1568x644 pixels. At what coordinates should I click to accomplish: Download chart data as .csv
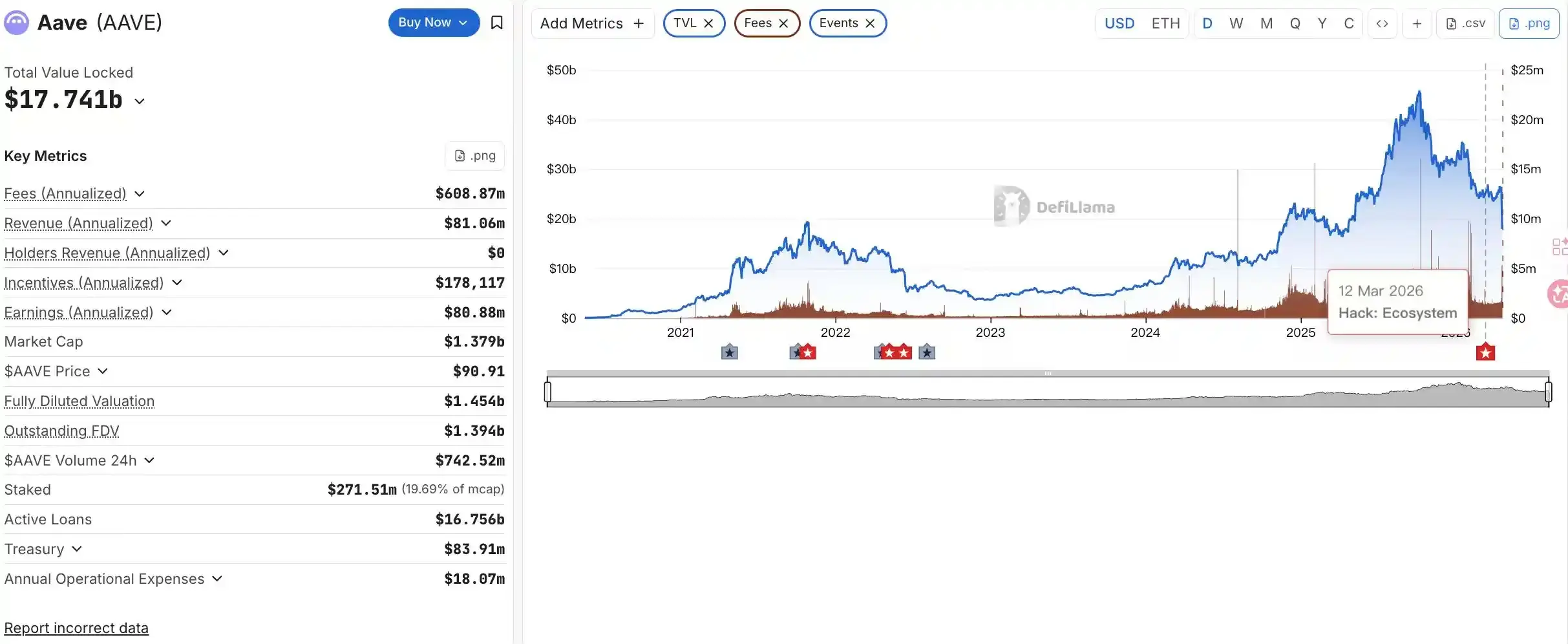(x=1465, y=23)
